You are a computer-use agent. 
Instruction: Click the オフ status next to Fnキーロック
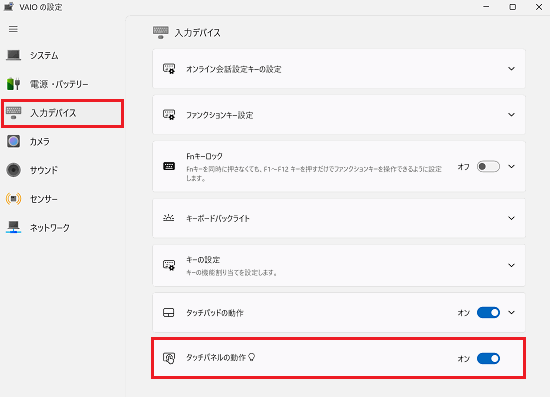(463, 167)
